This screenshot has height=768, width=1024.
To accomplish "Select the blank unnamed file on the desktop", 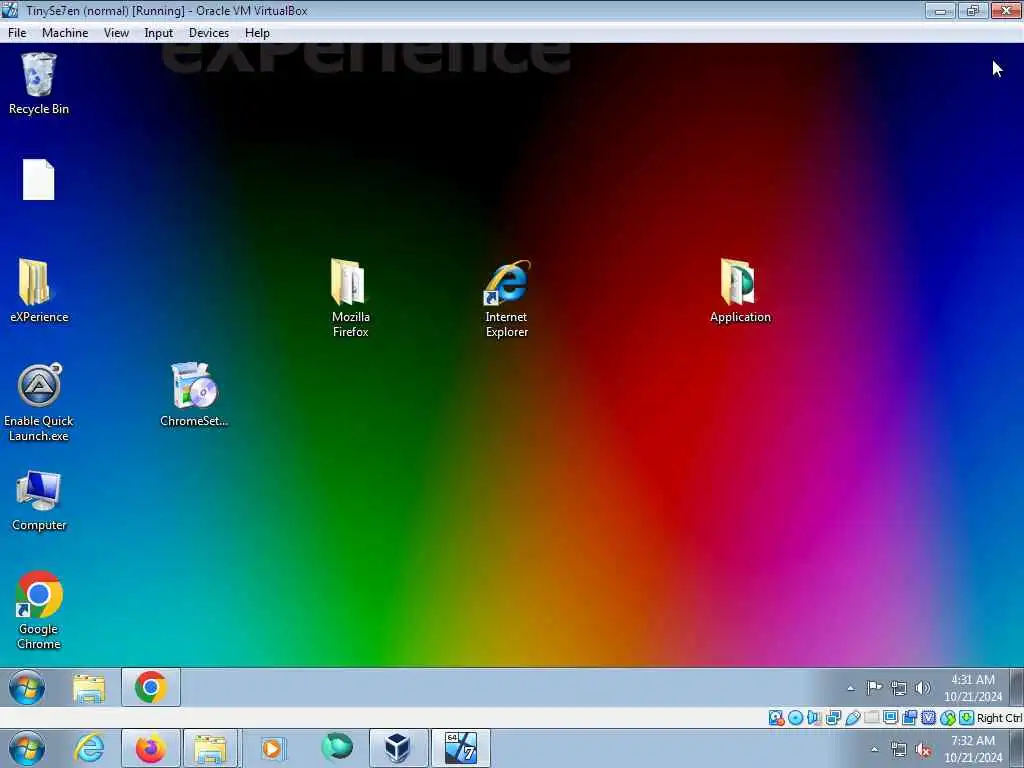I will [39, 180].
